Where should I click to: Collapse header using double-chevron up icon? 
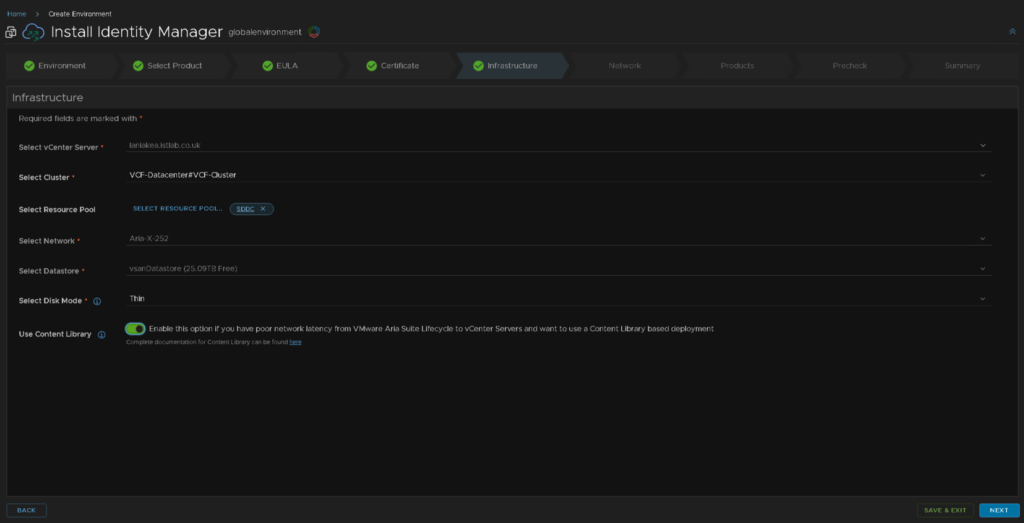click(x=1012, y=31)
